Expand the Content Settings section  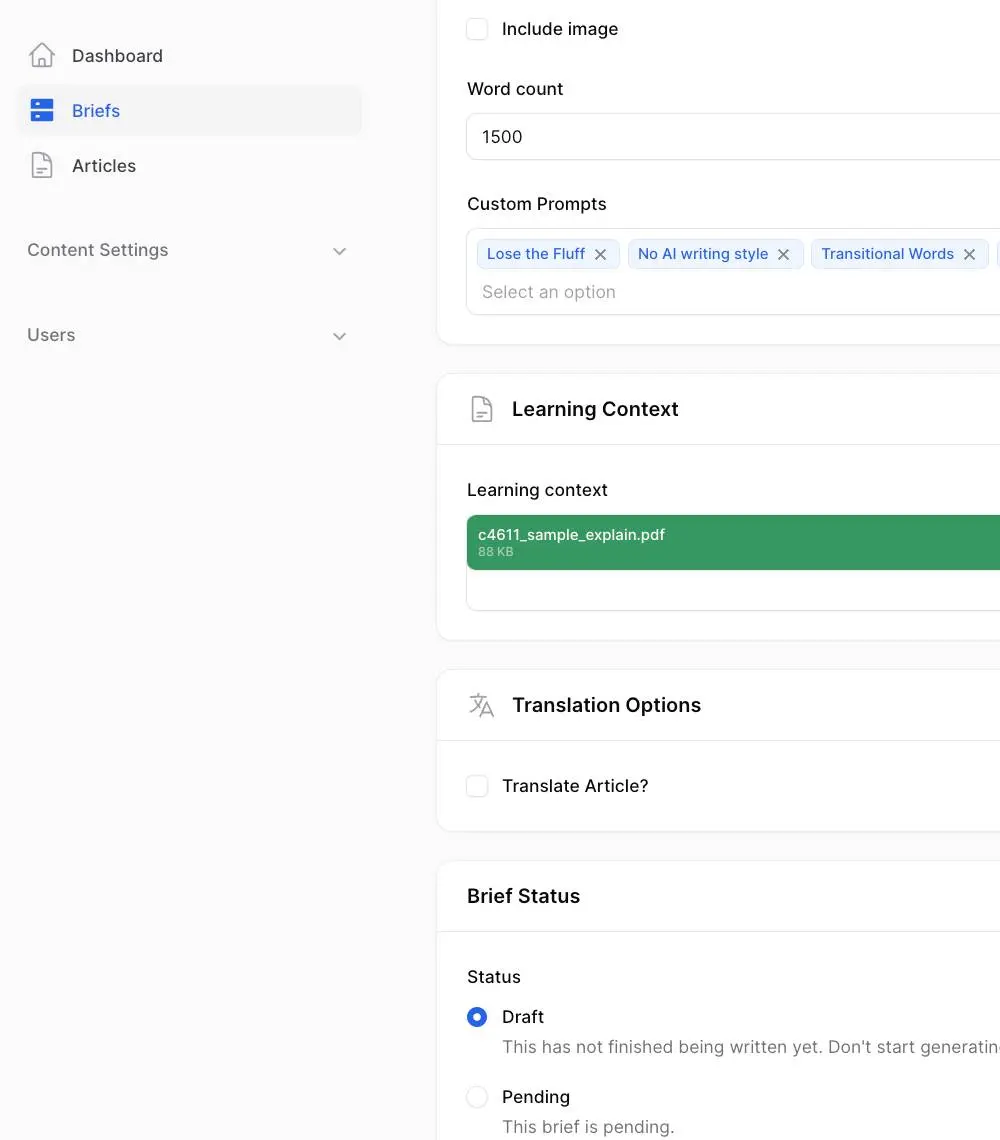tap(339, 251)
